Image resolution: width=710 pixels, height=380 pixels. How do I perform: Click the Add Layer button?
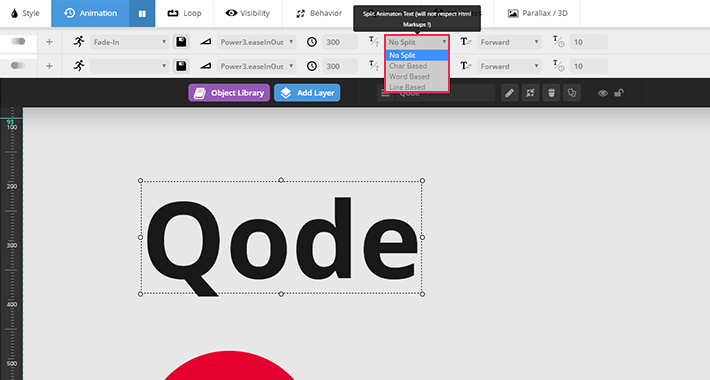(307, 93)
